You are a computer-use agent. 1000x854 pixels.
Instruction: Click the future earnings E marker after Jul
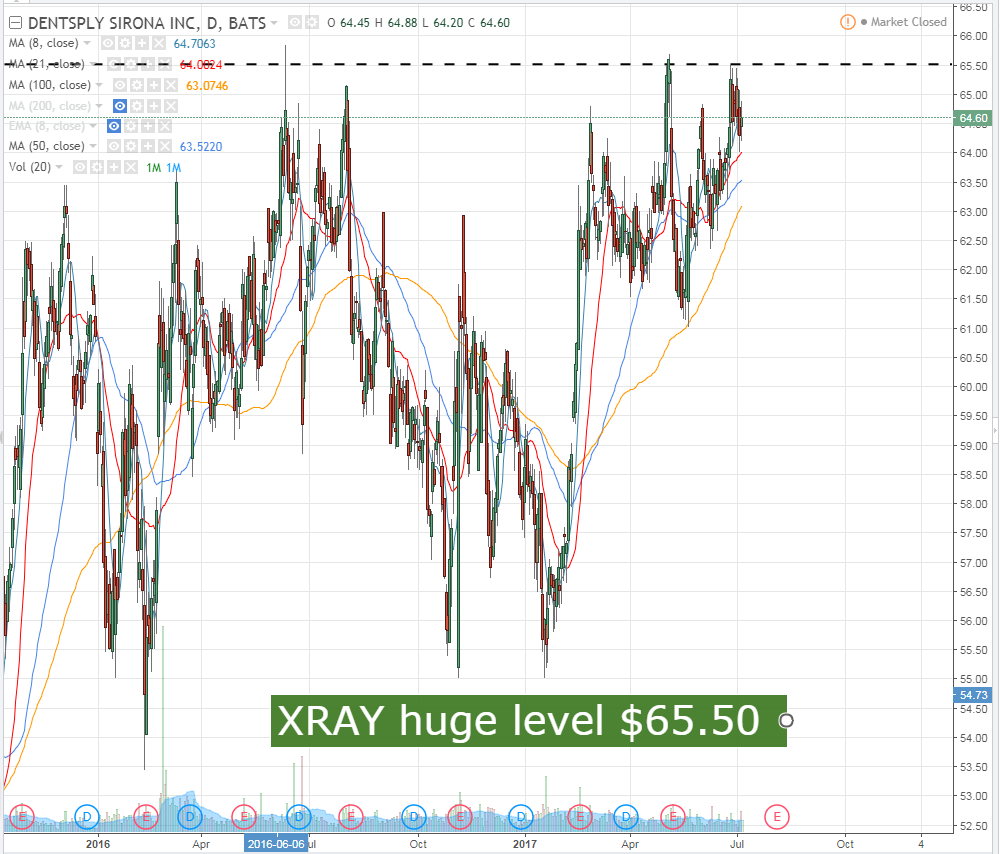point(777,816)
